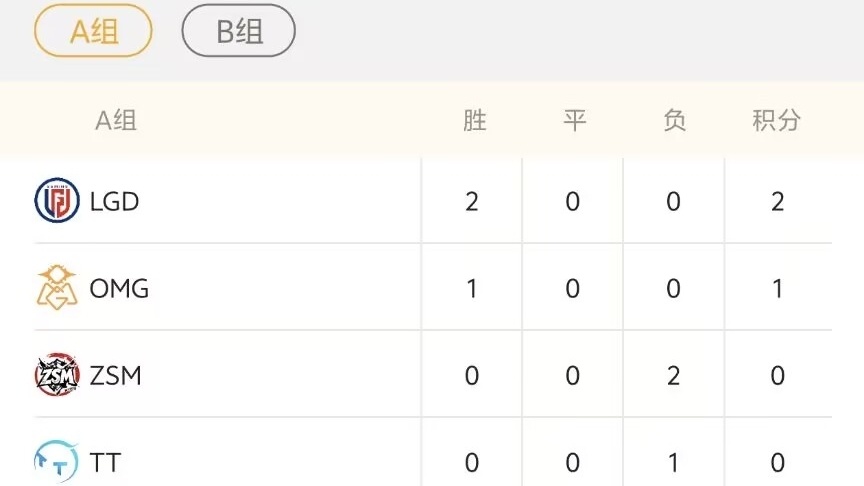Open the OMG team name
864x486 pixels.
pyautogui.click(x=119, y=289)
